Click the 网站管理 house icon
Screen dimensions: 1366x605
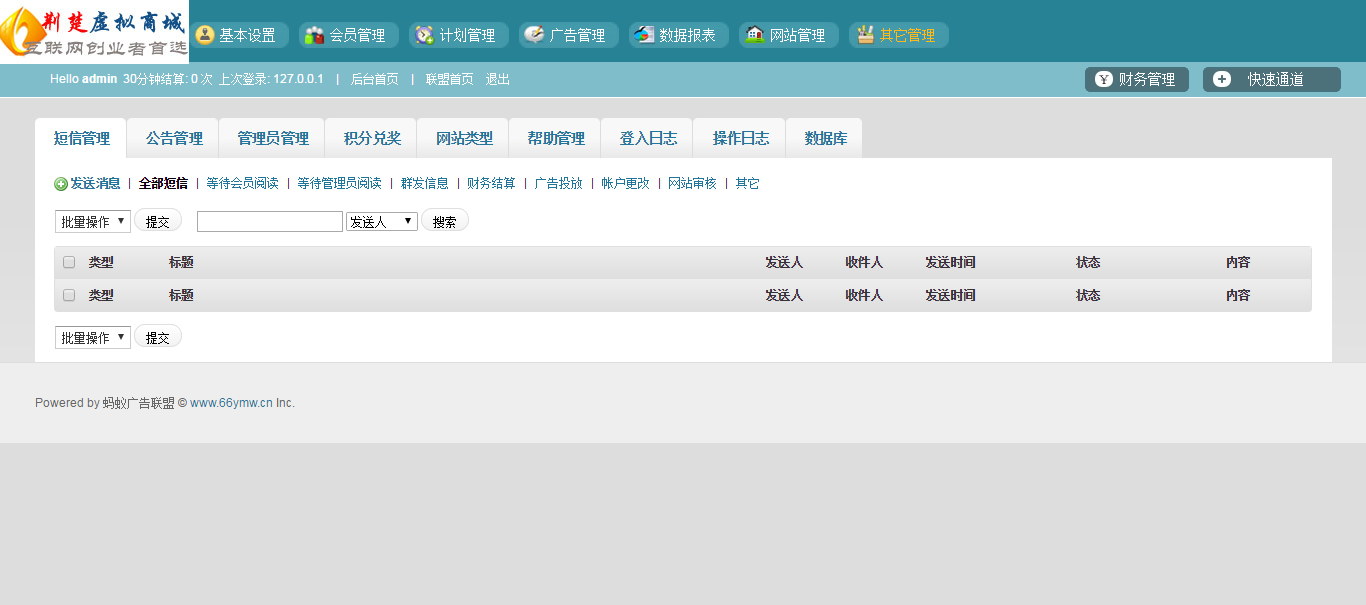click(x=755, y=35)
